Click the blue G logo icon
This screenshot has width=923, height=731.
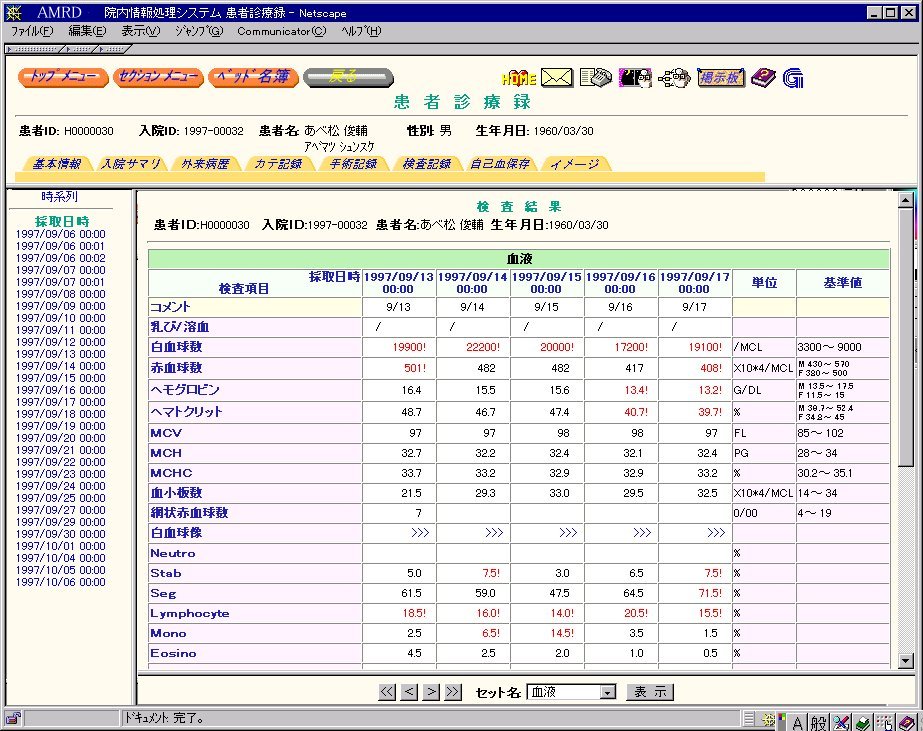point(794,78)
